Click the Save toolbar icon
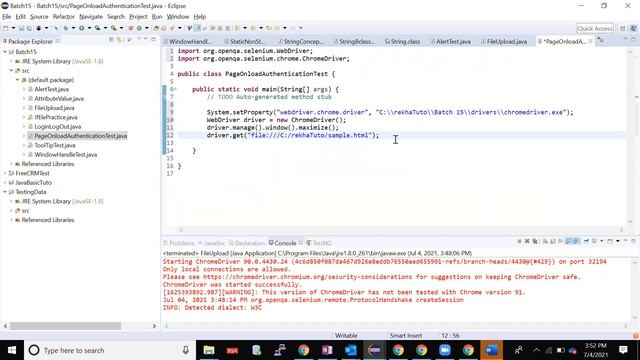This screenshot has height=360, width=640. 21,28
